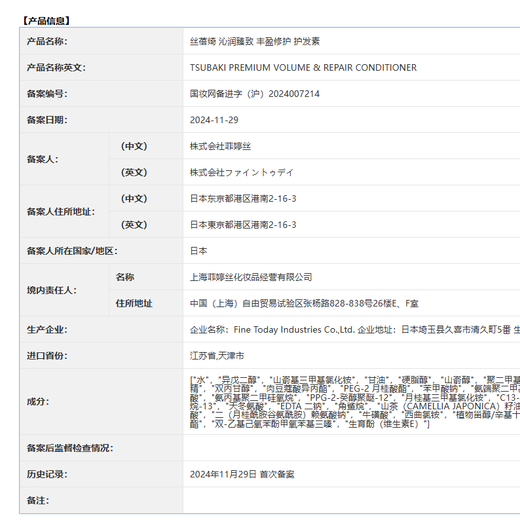520x520 pixels.
Task: Click the (中文) sublabel in 备案人住所地址 row
Action: (134, 199)
